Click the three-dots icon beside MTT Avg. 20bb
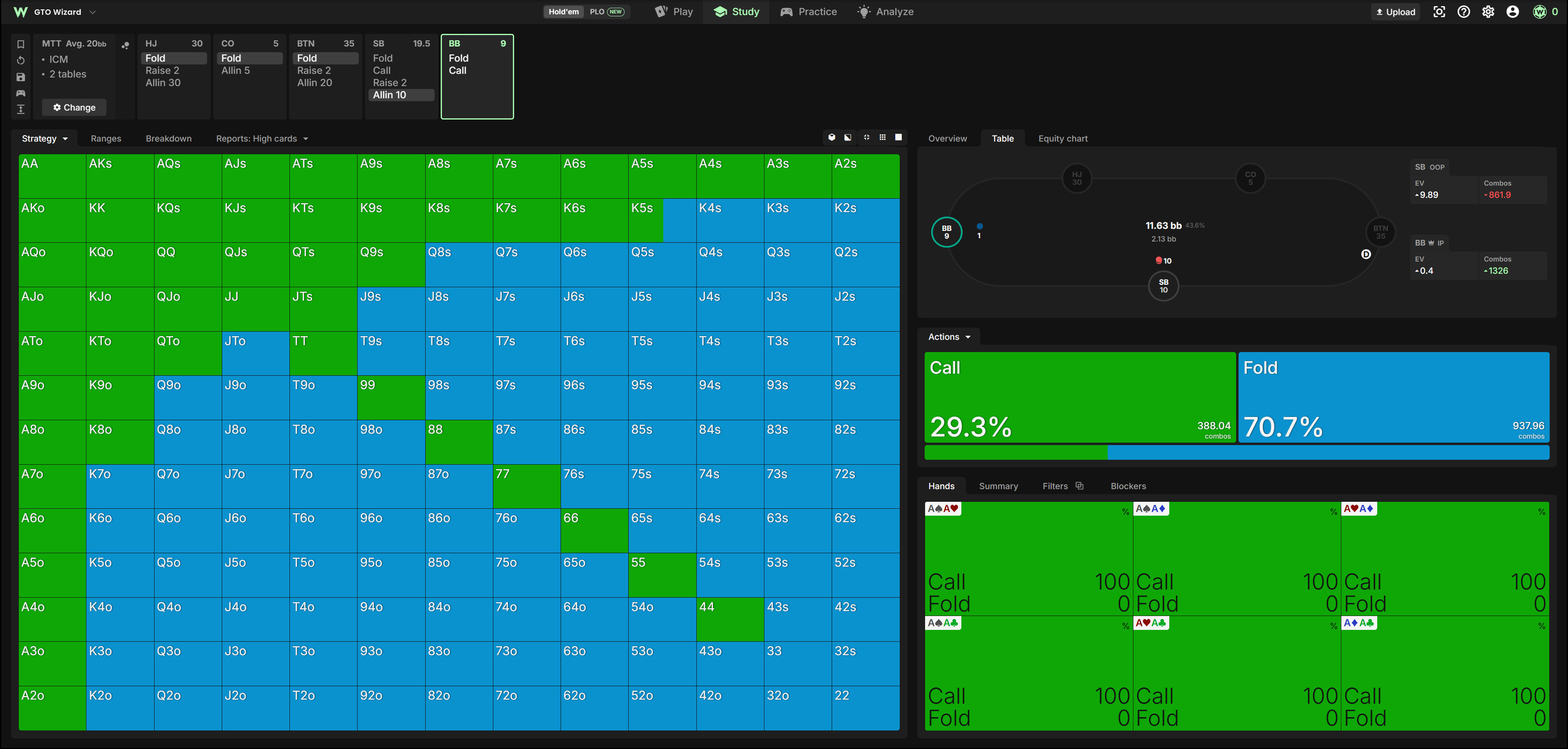Screen dimensions: 1568x749 (125, 45)
